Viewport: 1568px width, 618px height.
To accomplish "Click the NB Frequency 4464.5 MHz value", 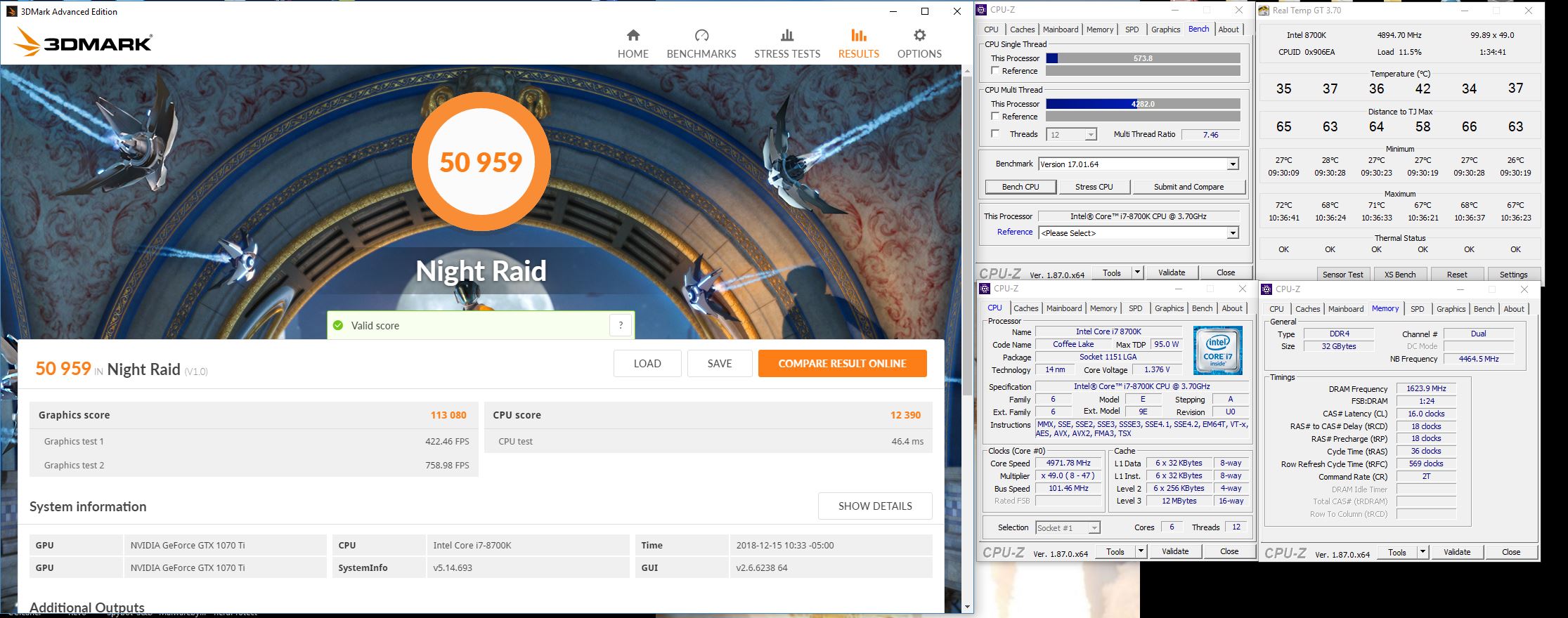I will click(x=1479, y=359).
